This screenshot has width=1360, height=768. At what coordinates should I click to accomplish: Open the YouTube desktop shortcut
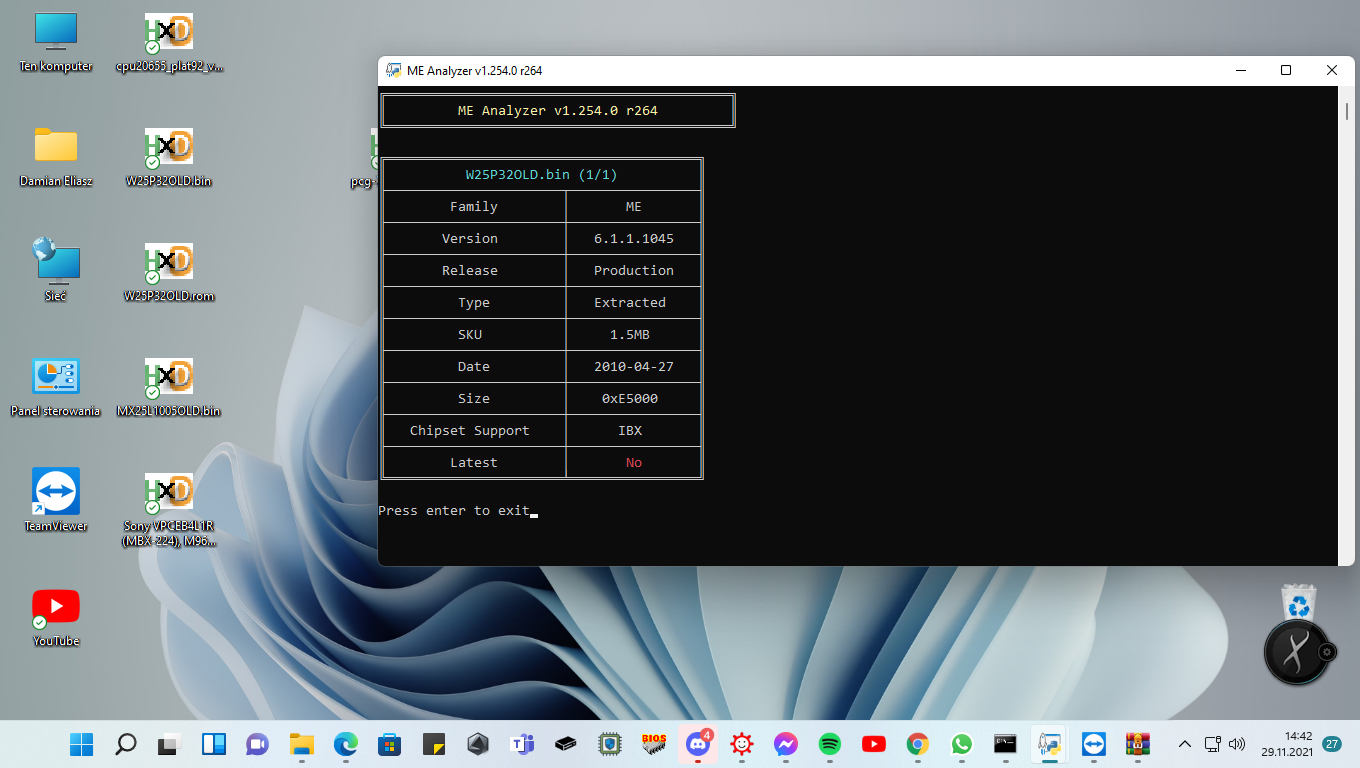pos(56,608)
